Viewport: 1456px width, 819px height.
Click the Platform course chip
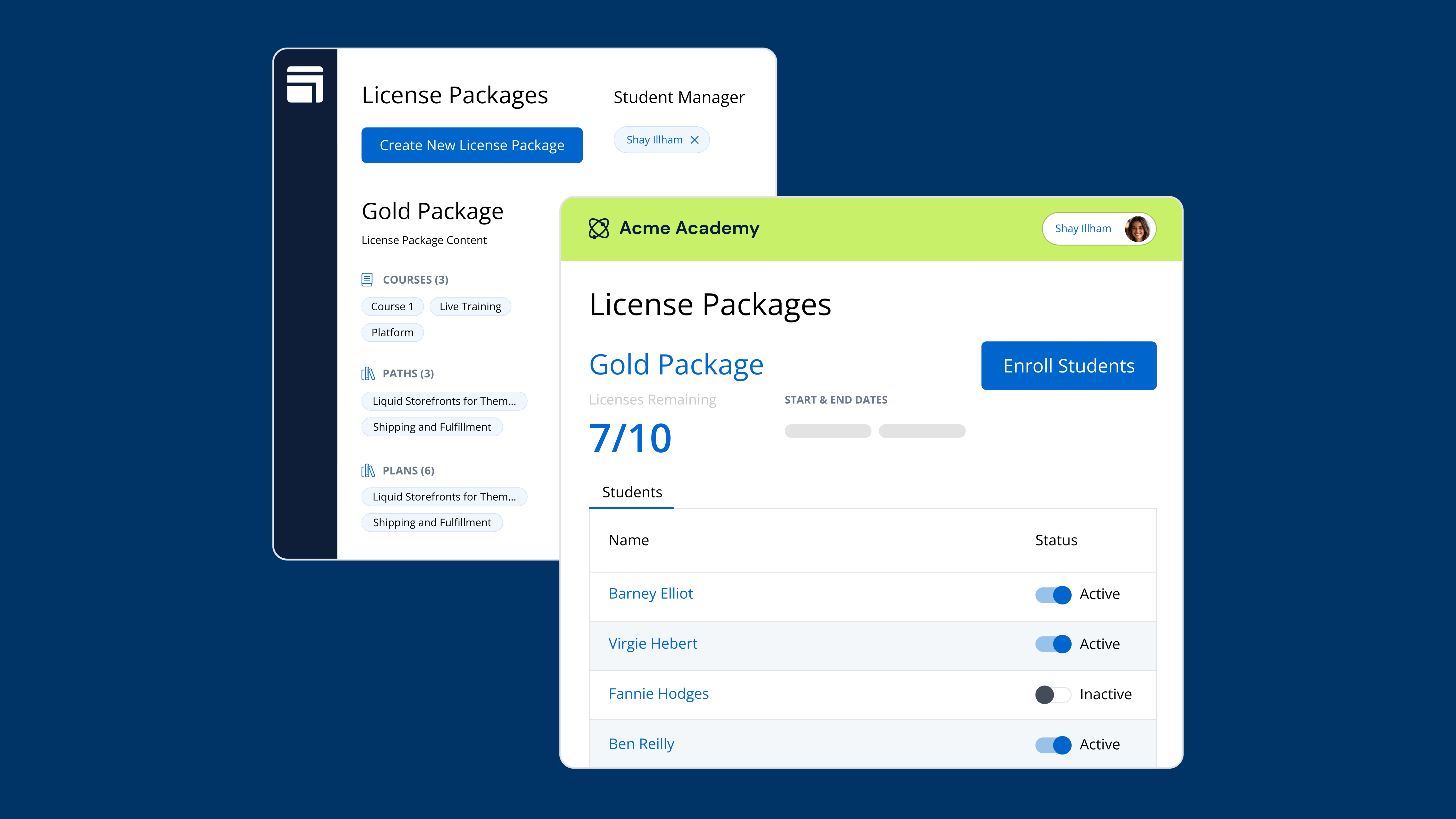[392, 332]
